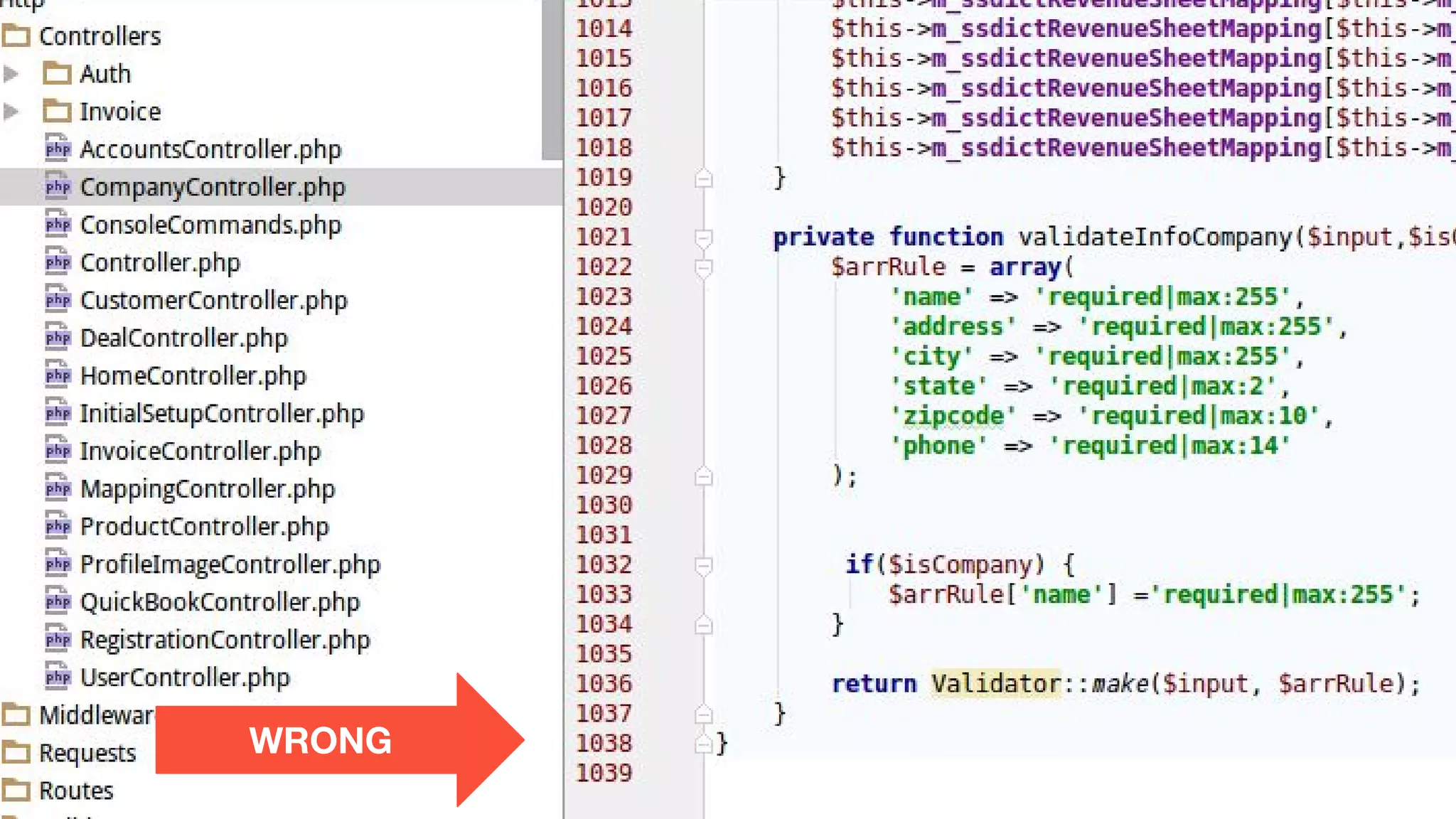Fold the if($isCompany) block on line 1032
Screen dimensions: 1456x819
tap(703, 565)
